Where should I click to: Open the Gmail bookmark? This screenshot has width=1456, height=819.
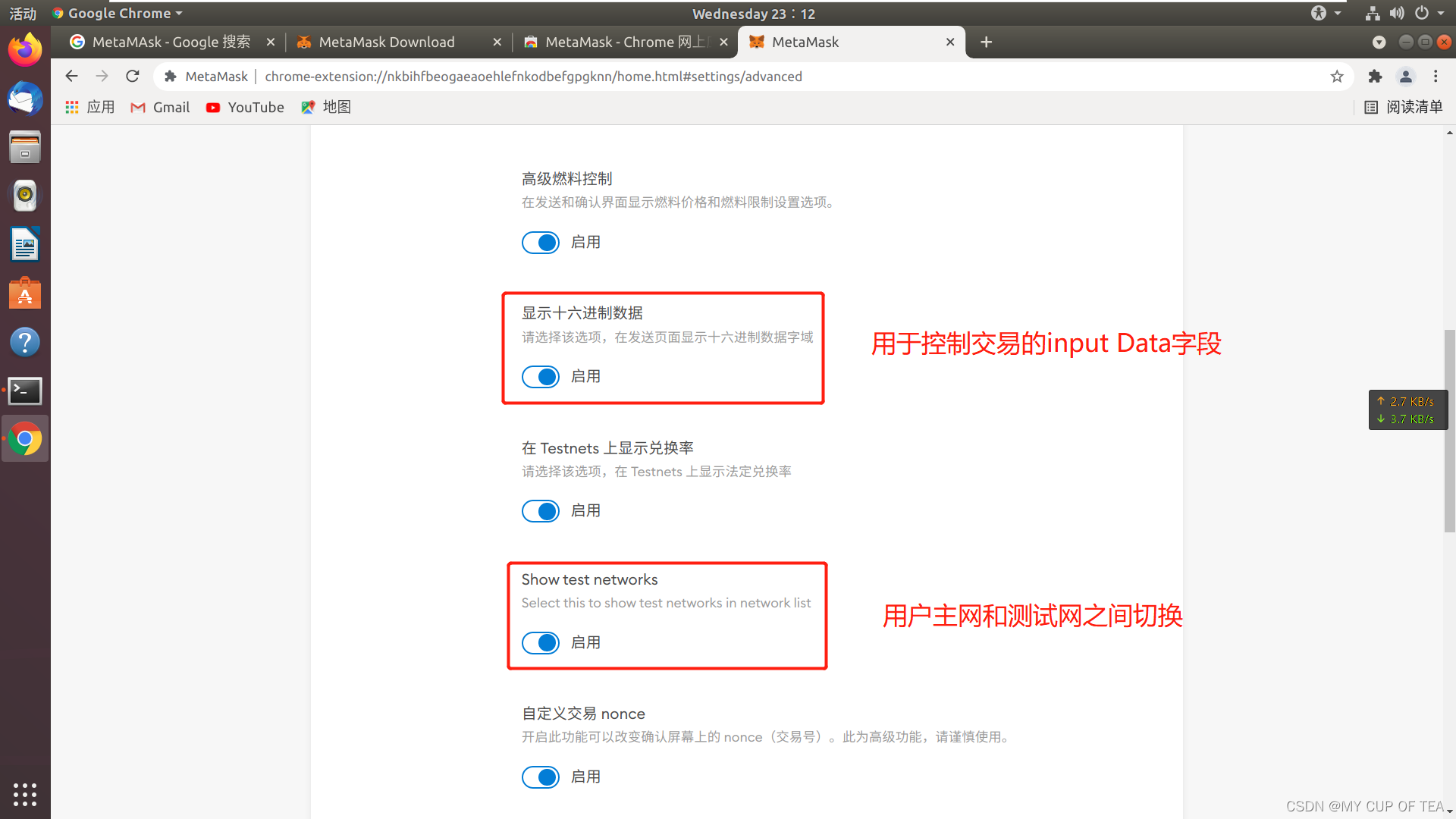(x=160, y=108)
